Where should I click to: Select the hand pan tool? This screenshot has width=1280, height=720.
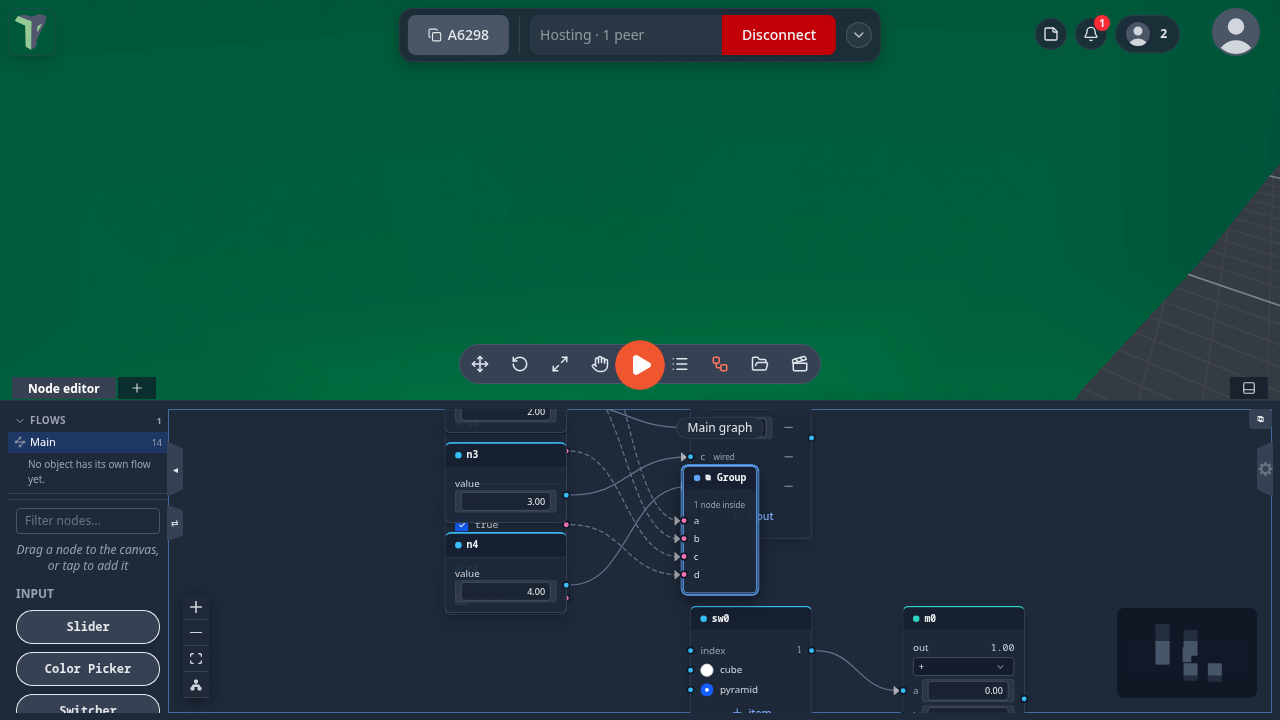(x=600, y=364)
